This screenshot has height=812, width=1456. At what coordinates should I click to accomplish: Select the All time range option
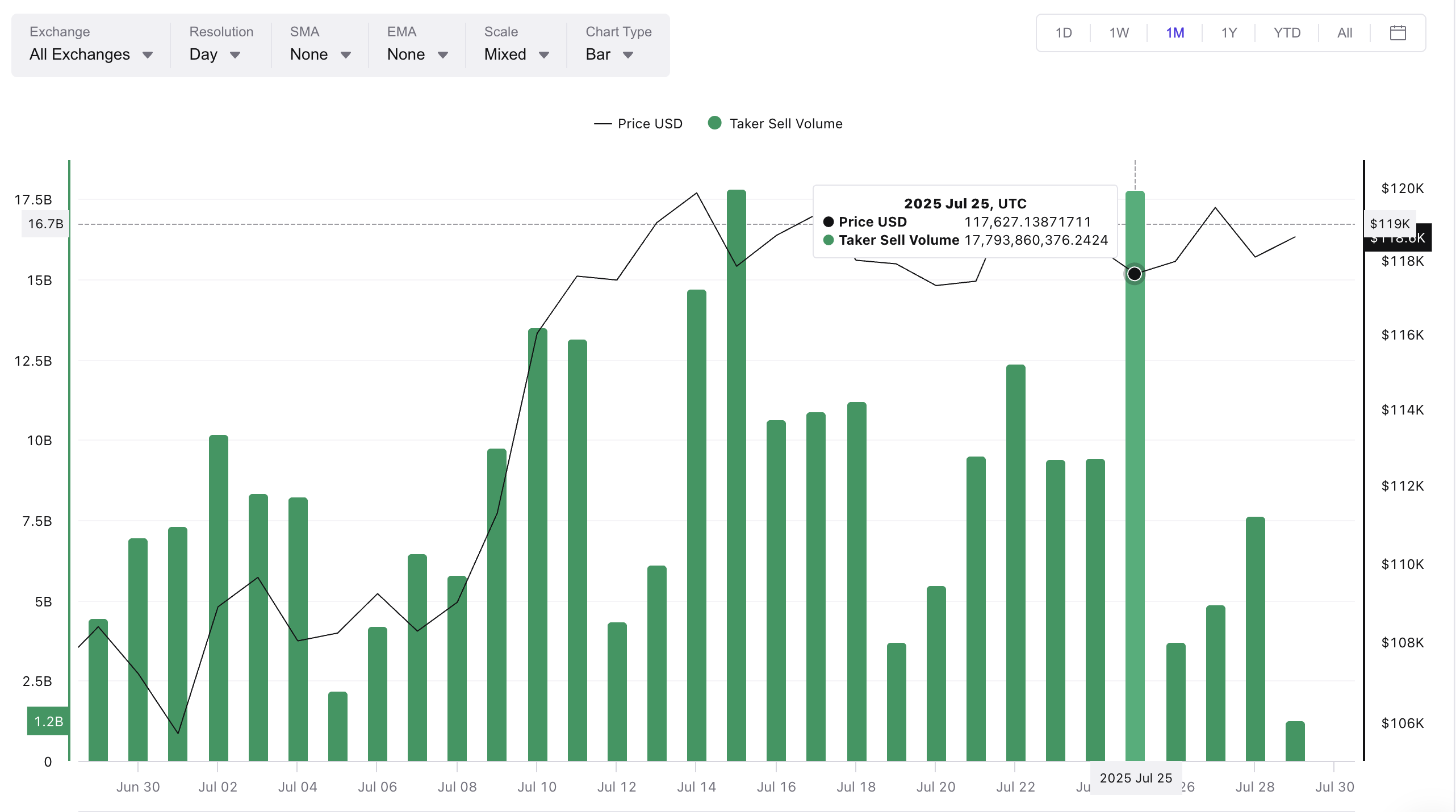1345,32
